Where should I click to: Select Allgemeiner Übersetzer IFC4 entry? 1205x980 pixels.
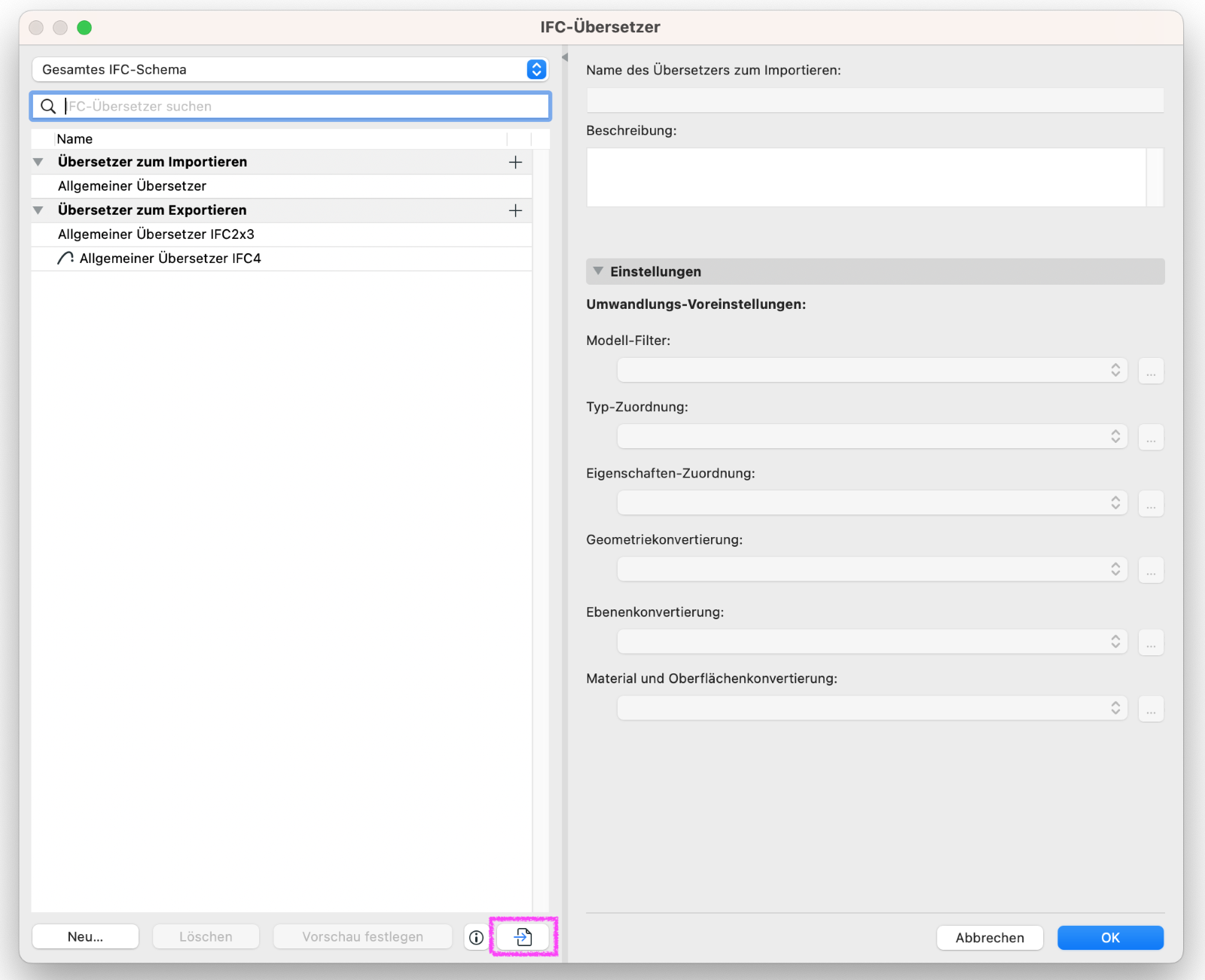pos(170,258)
